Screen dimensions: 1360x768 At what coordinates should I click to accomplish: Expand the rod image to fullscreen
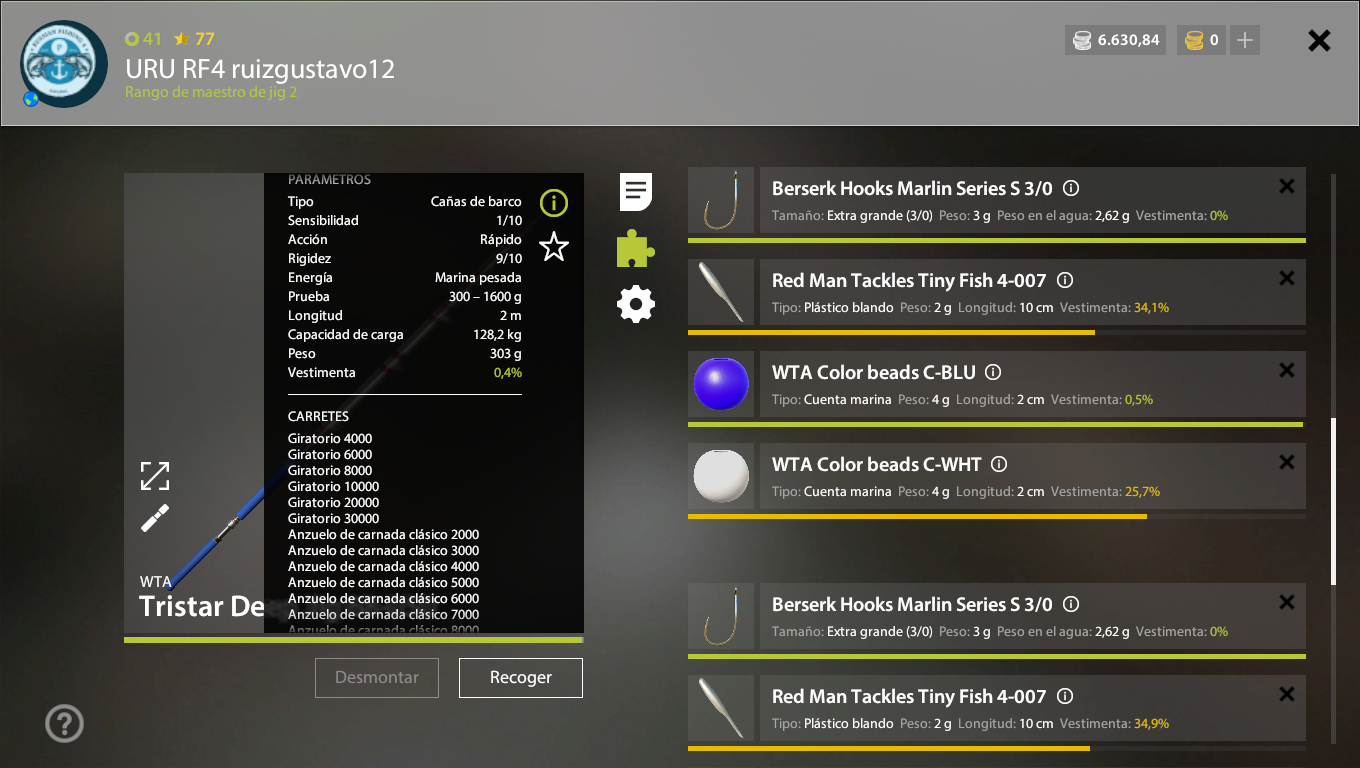(155, 476)
